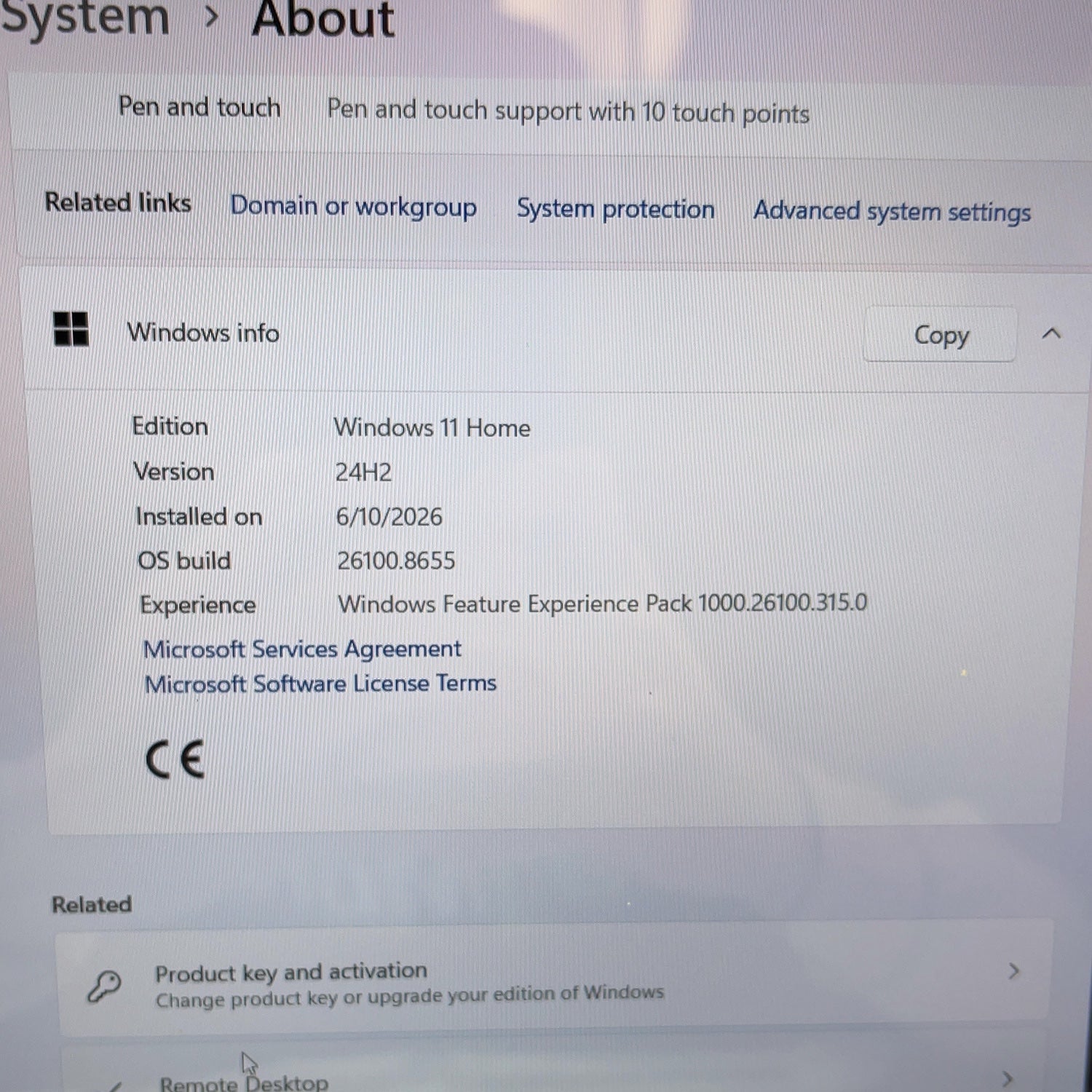Select the Version value 24H2
1092x1092 pixels.
pyautogui.click(x=363, y=472)
